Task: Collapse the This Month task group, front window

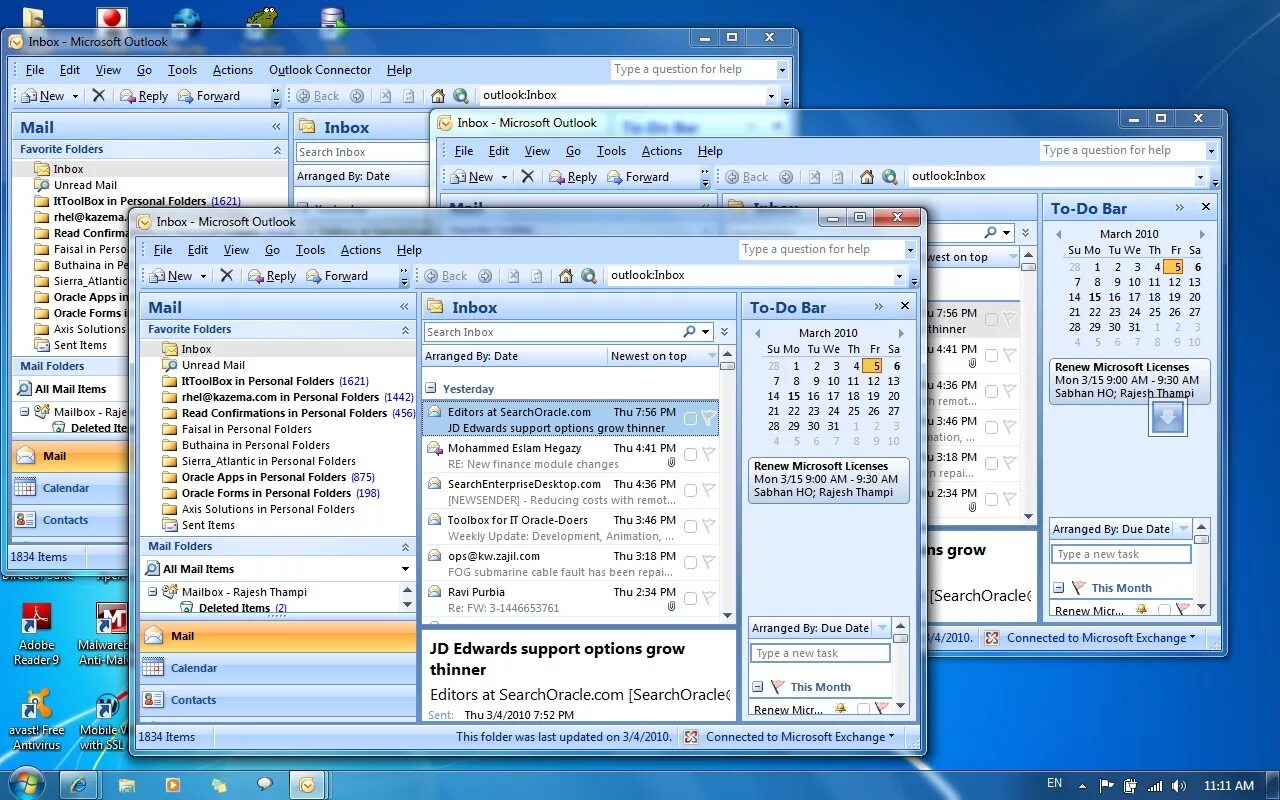Action: pyautogui.click(x=758, y=687)
